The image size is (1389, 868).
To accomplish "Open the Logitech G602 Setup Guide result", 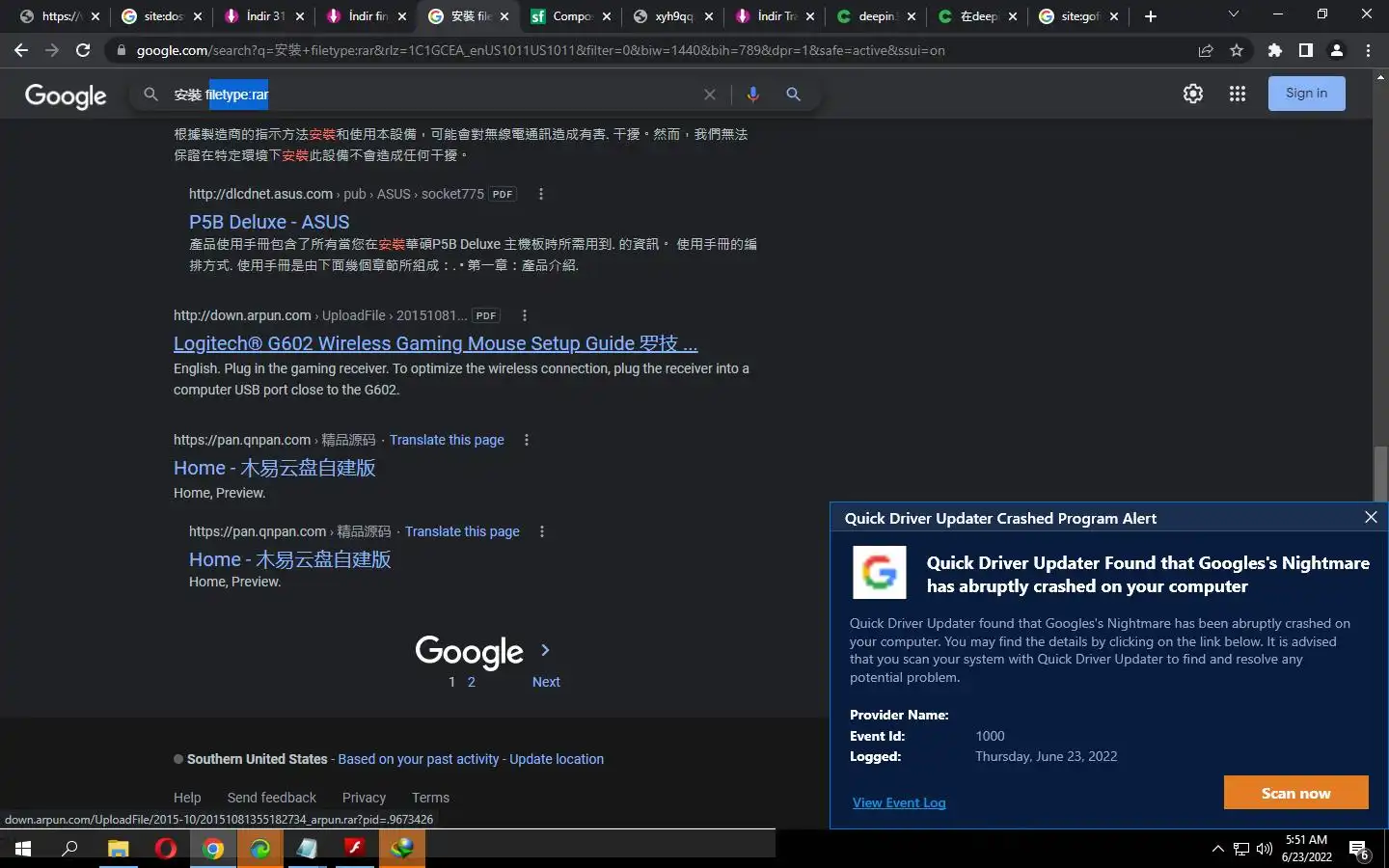I will [435, 343].
